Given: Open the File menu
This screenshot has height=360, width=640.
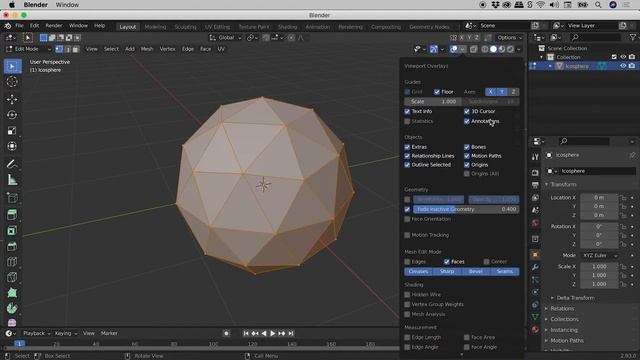Looking at the screenshot, I should 19,26.
